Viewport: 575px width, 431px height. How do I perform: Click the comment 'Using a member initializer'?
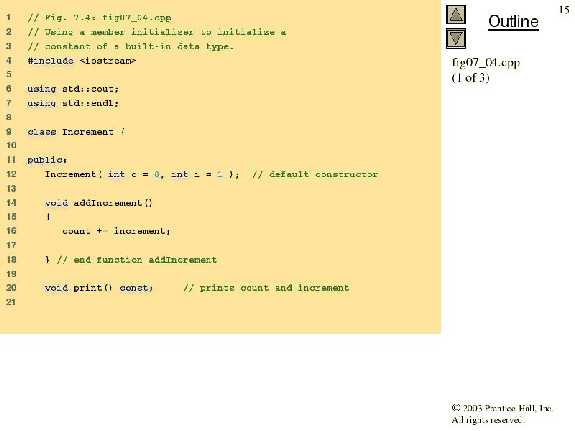click(119, 32)
